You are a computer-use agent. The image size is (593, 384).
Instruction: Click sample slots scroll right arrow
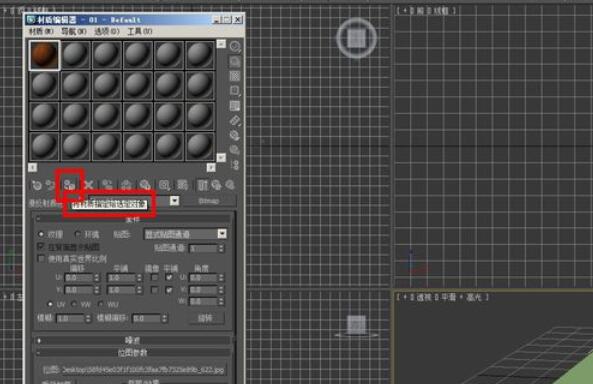coord(211,167)
